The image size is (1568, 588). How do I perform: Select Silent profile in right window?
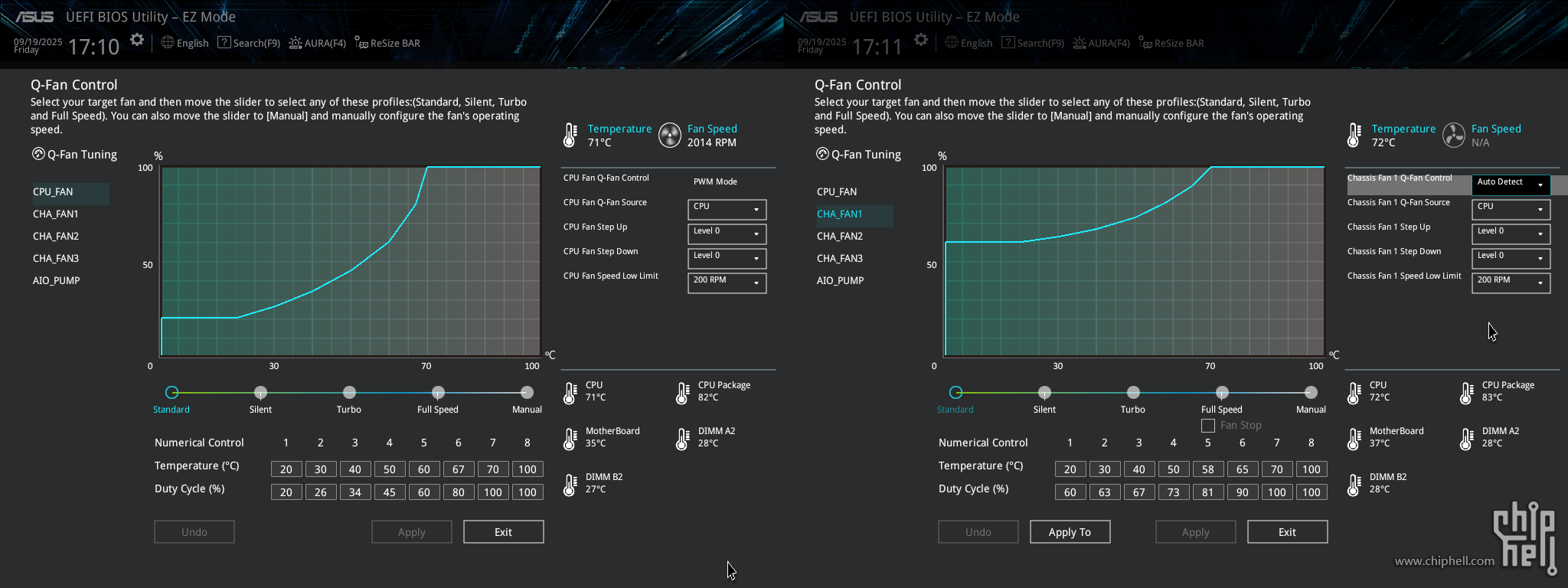(x=1044, y=393)
